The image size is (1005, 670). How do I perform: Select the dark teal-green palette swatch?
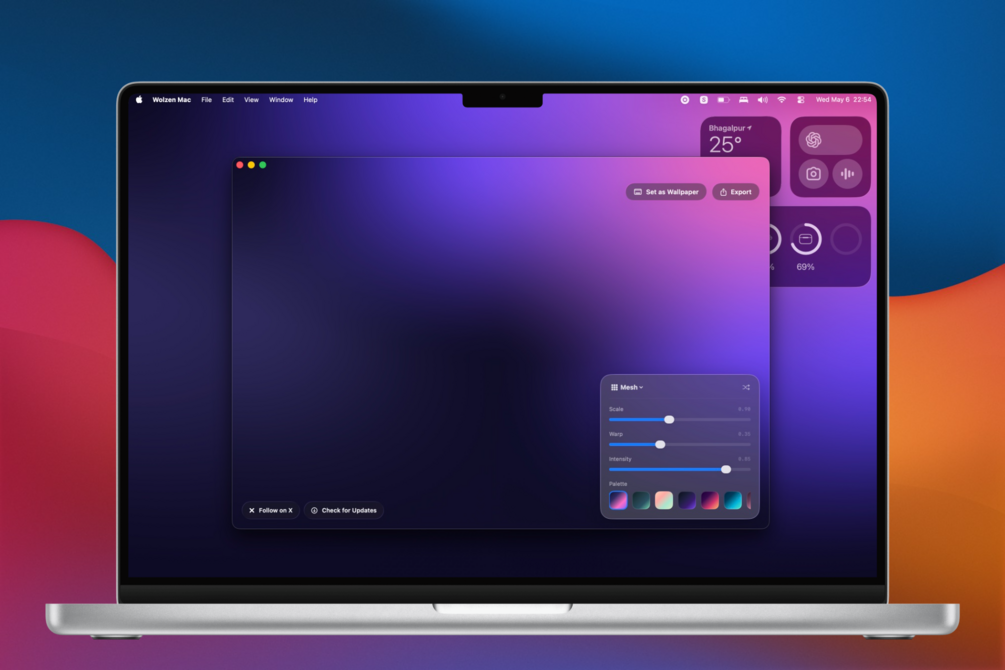point(641,500)
